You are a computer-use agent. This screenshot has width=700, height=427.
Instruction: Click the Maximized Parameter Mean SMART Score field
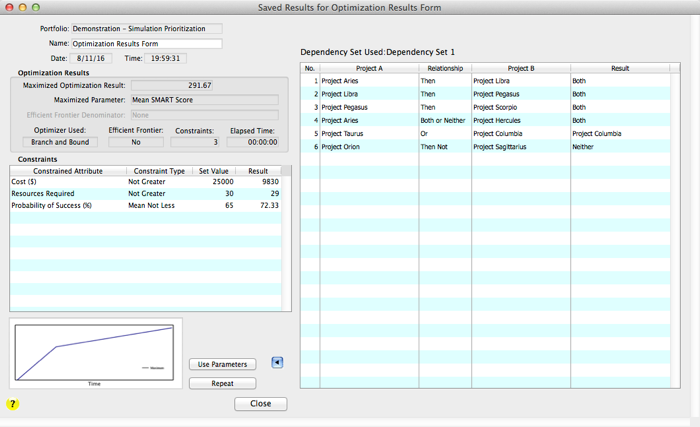205,100
